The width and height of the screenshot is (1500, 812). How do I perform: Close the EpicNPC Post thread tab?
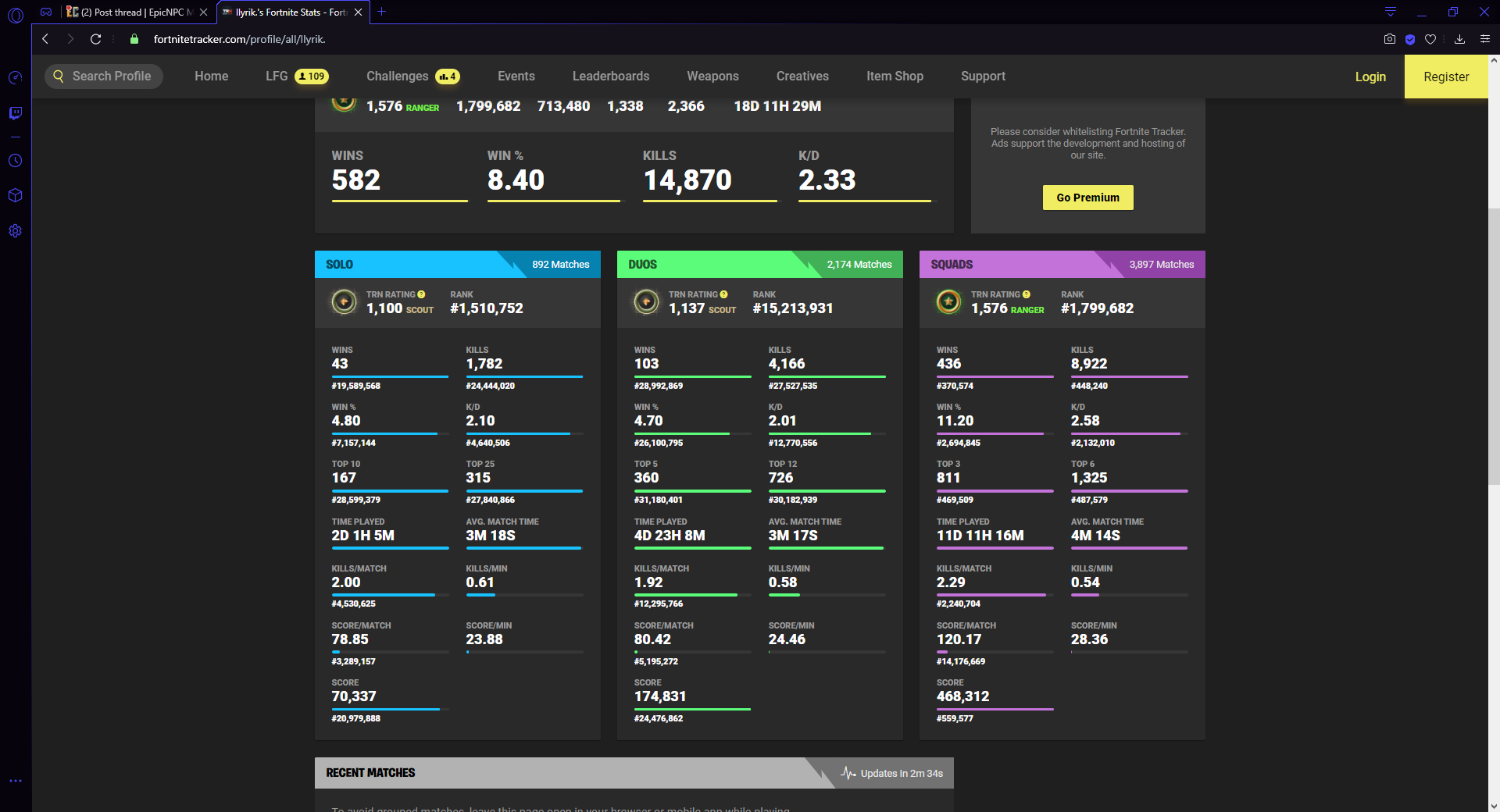203,12
